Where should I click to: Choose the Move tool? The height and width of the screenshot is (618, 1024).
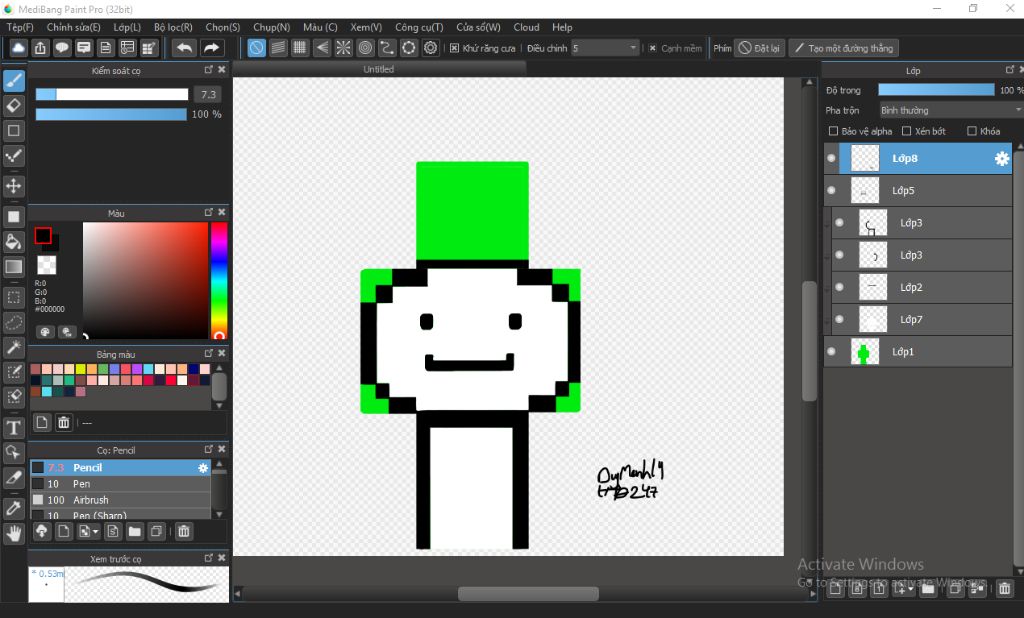coord(14,186)
